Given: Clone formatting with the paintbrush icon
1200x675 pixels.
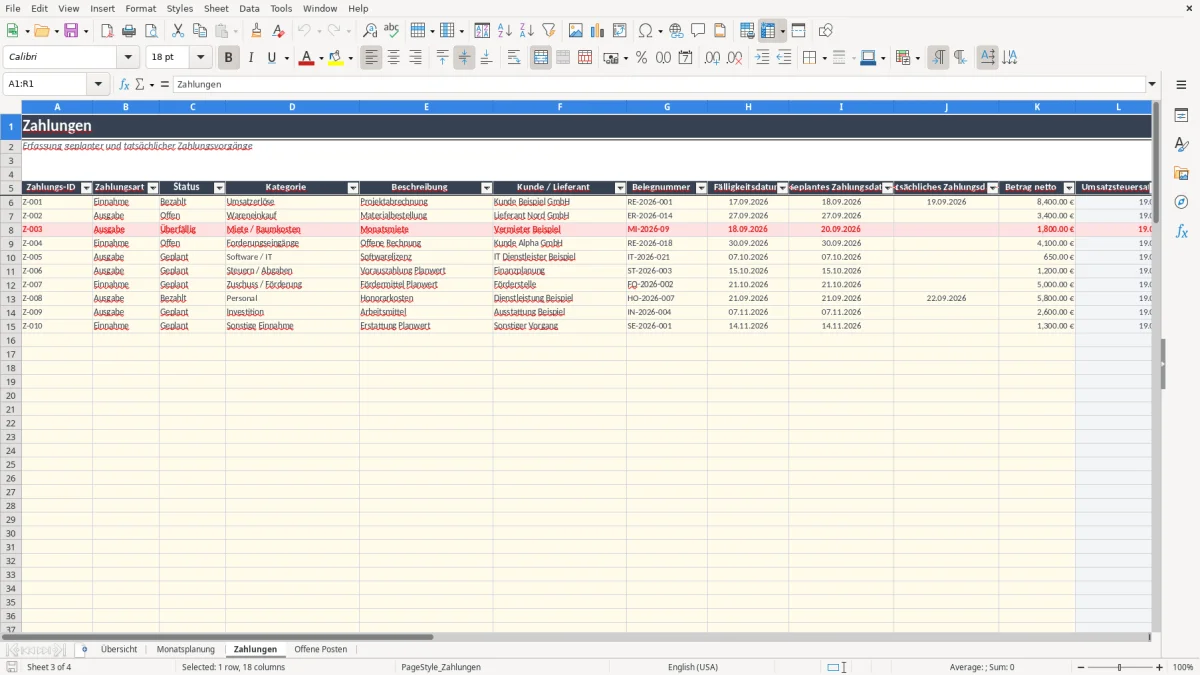Looking at the screenshot, I should point(257,31).
